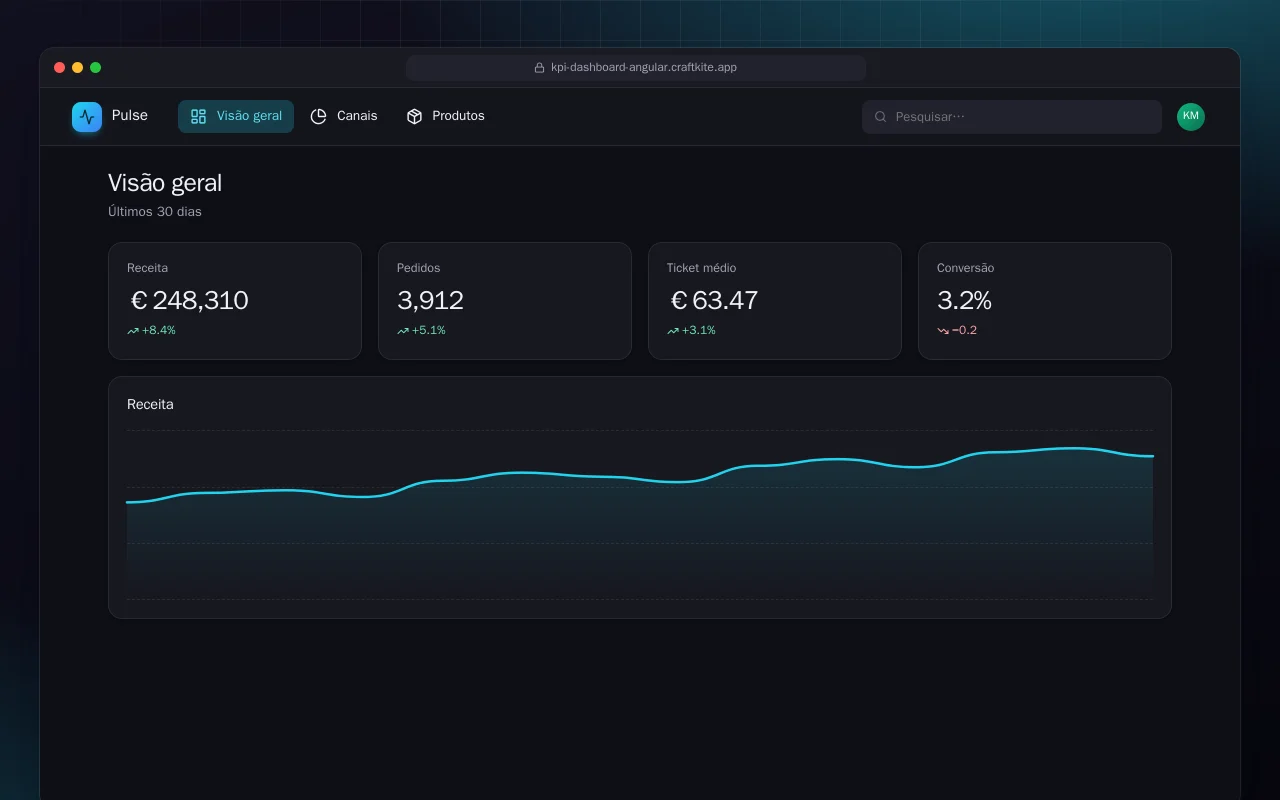The width and height of the screenshot is (1280, 800).
Task: Click the Produtos box icon
Action: click(x=414, y=116)
